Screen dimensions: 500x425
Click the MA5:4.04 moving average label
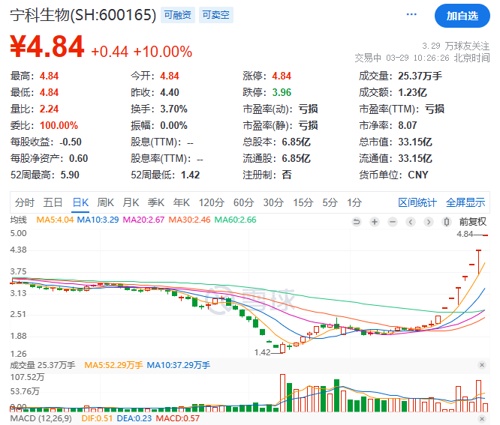55,220
